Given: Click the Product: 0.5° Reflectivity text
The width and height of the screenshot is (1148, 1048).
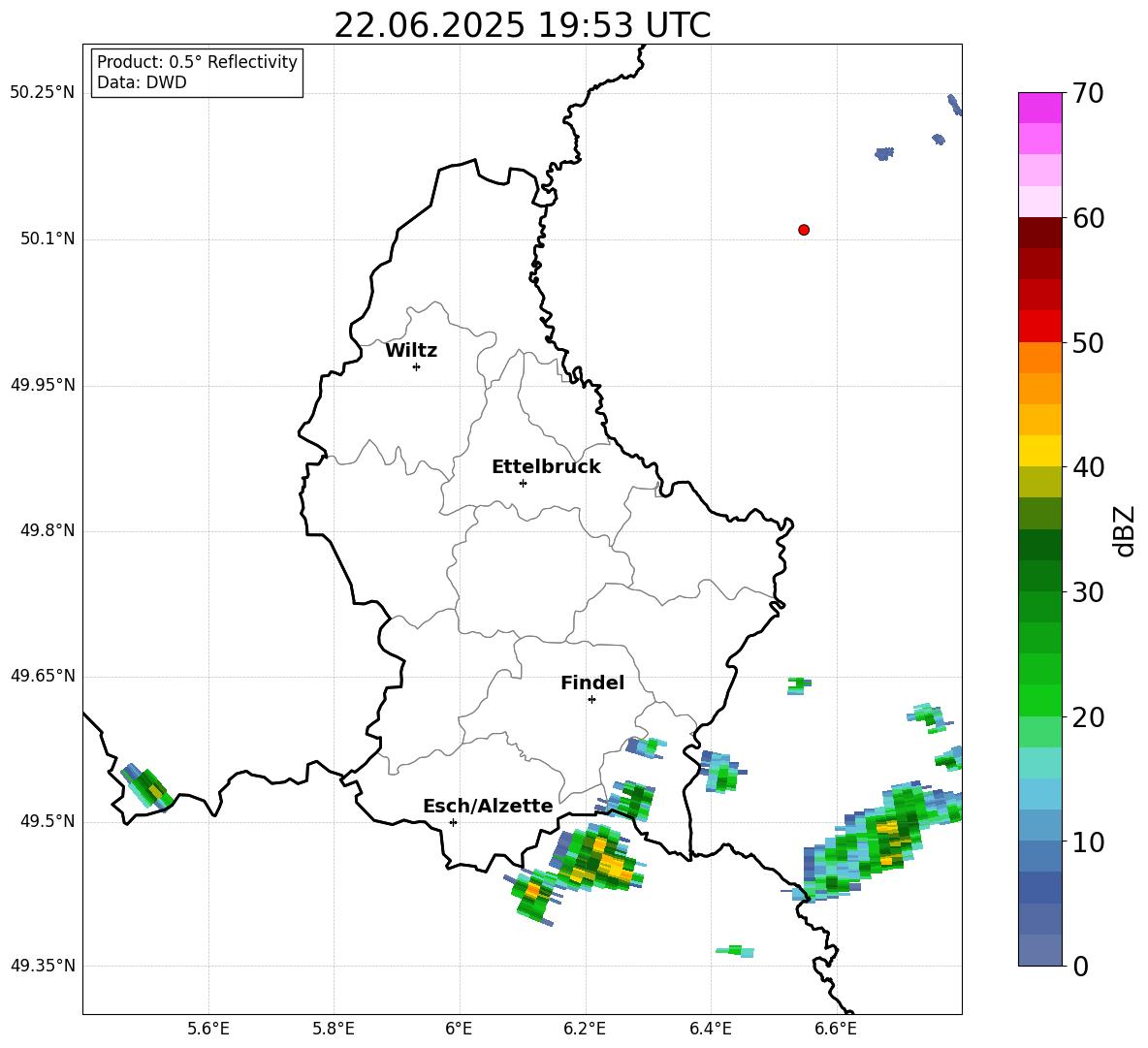Looking at the screenshot, I should pyautogui.click(x=197, y=62).
